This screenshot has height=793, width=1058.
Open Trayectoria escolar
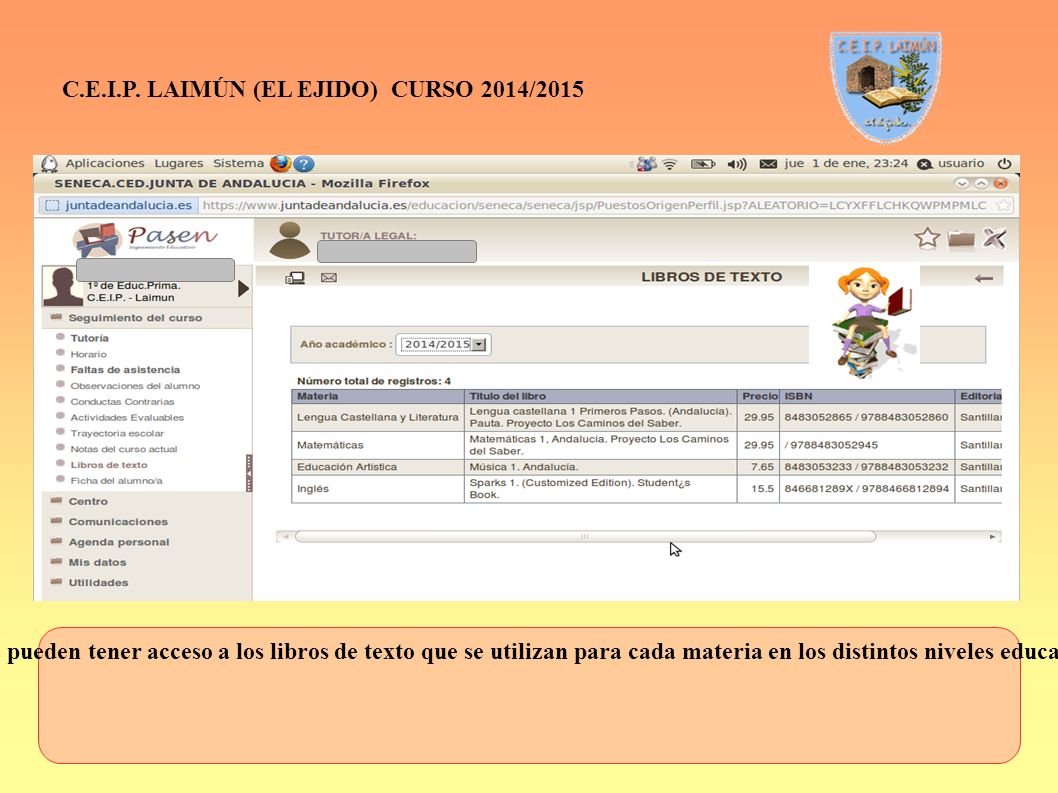(x=117, y=433)
